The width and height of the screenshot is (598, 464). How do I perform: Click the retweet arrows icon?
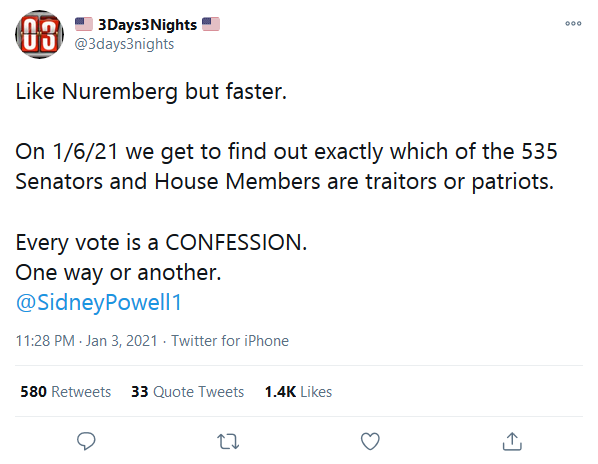click(x=228, y=442)
